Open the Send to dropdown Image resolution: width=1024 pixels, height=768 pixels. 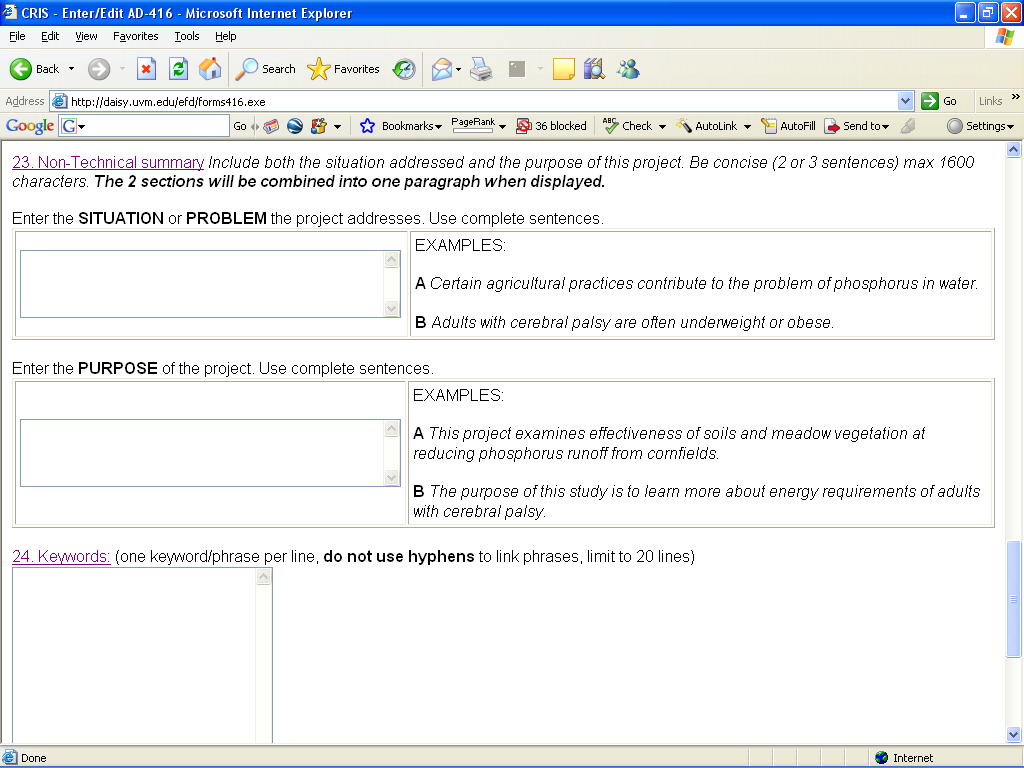point(856,126)
